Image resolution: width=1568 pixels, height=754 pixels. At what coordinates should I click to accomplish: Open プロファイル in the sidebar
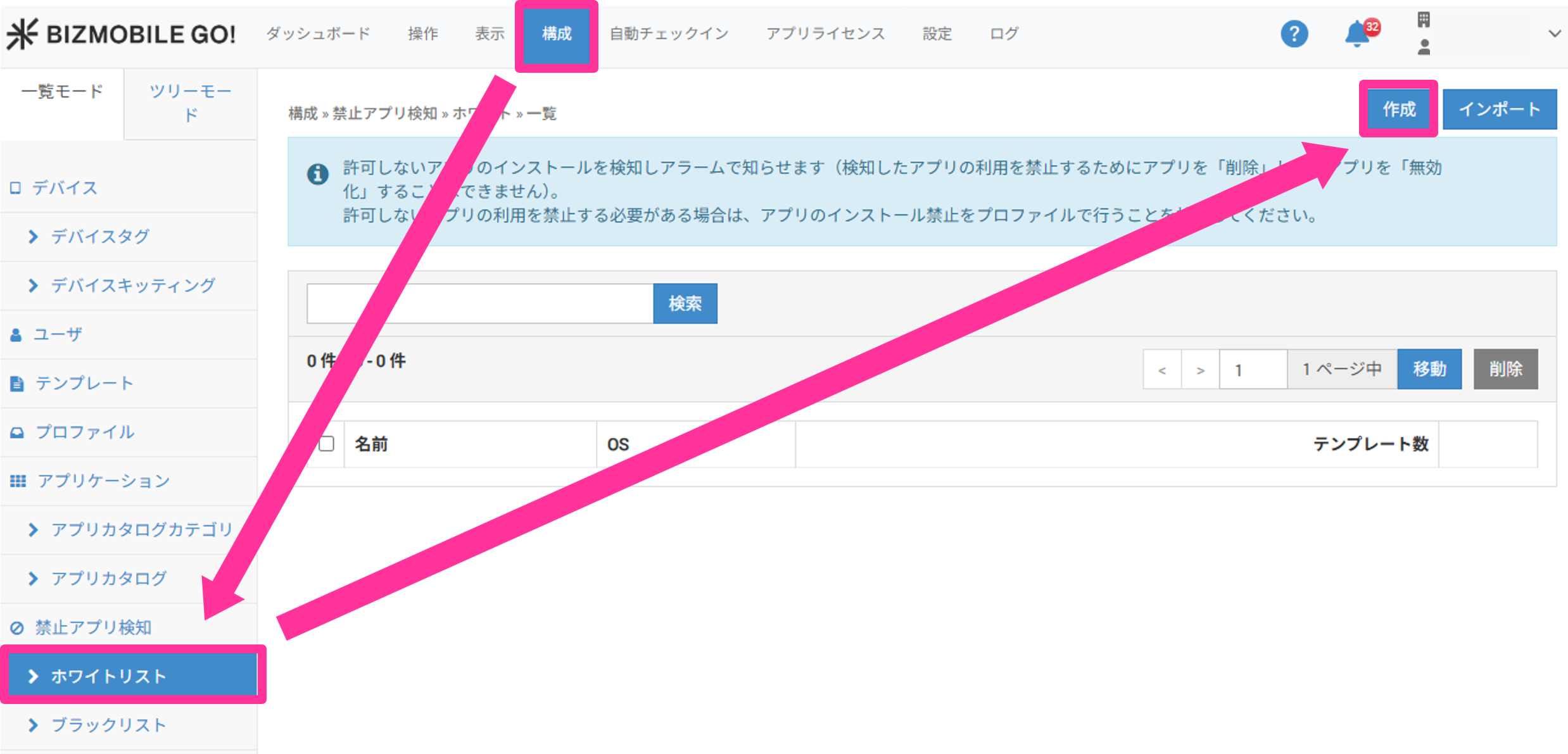click(84, 432)
